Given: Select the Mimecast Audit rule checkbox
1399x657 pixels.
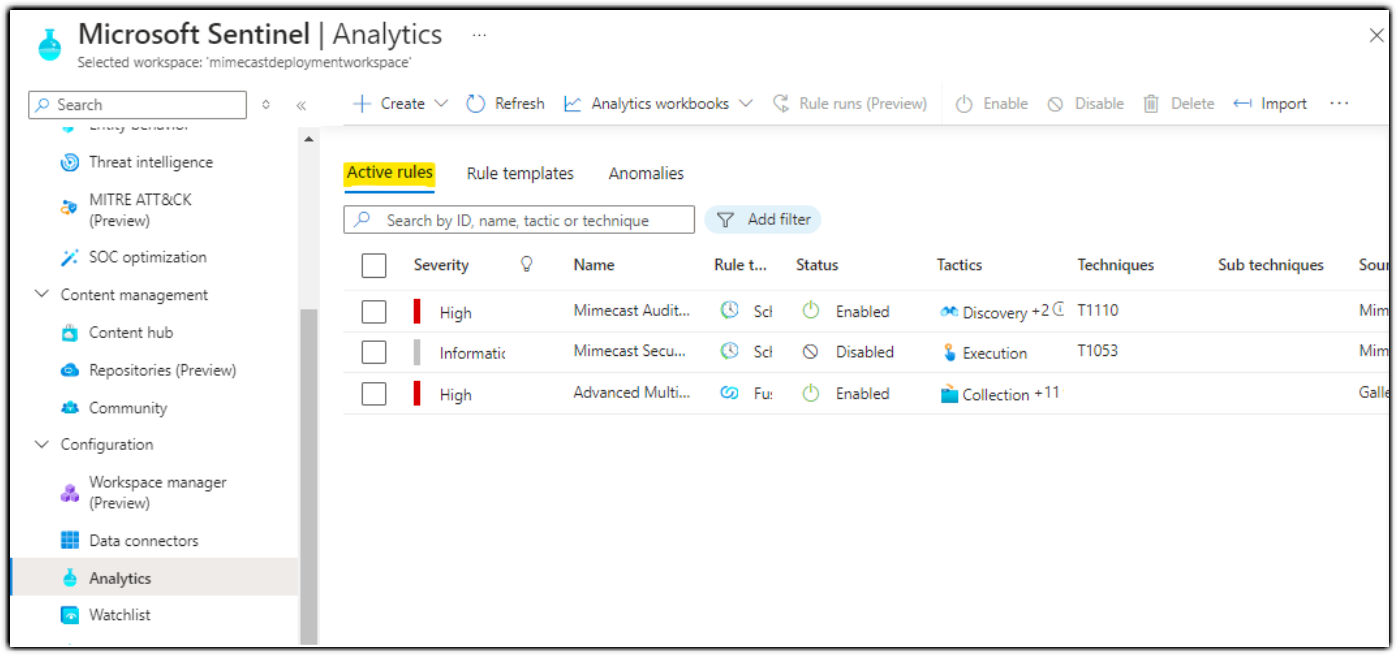Looking at the screenshot, I should pos(374,312).
